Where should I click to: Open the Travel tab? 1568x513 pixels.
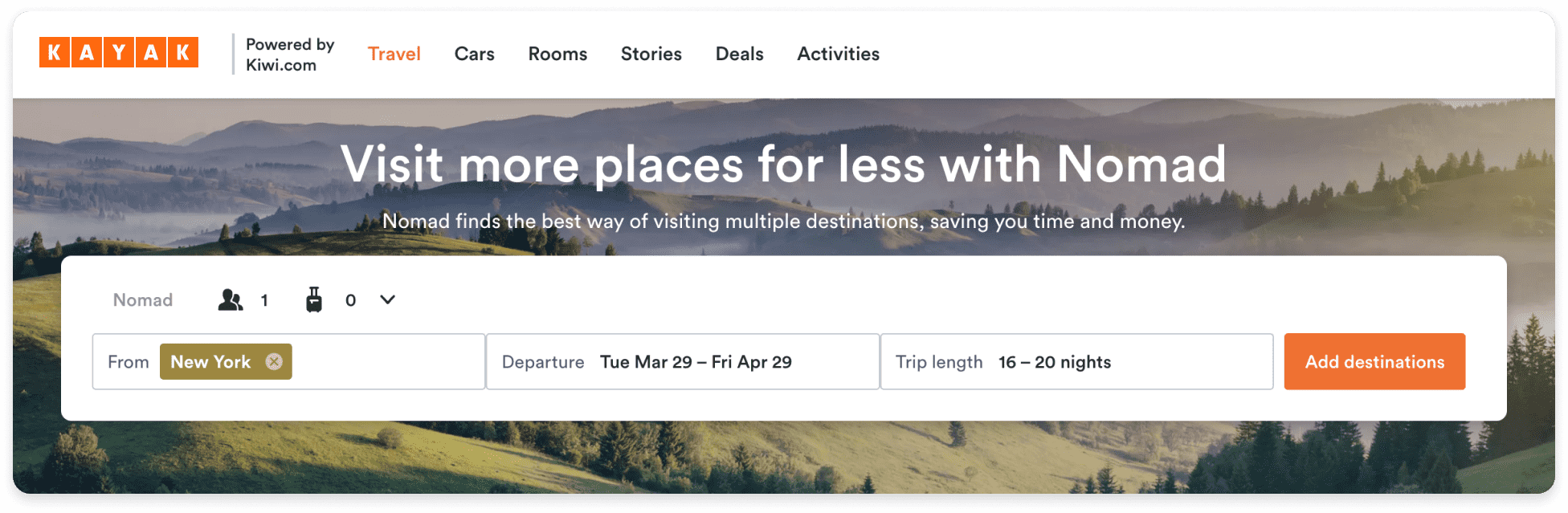pyautogui.click(x=394, y=54)
